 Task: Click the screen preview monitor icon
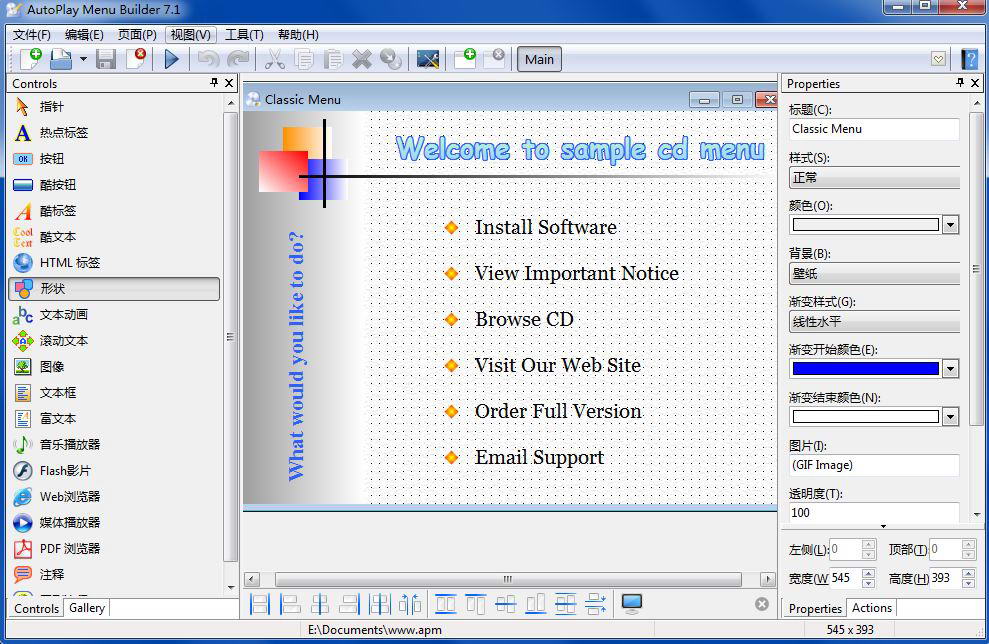coord(631,604)
